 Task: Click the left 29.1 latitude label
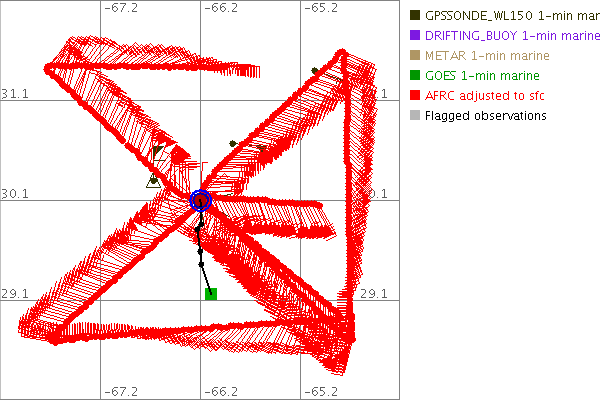click(x=14, y=294)
